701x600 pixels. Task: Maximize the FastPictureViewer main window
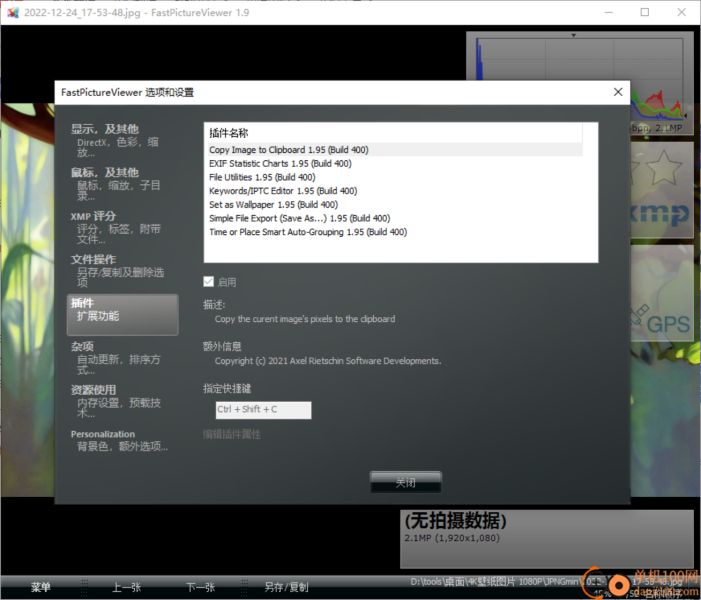coord(645,12)
